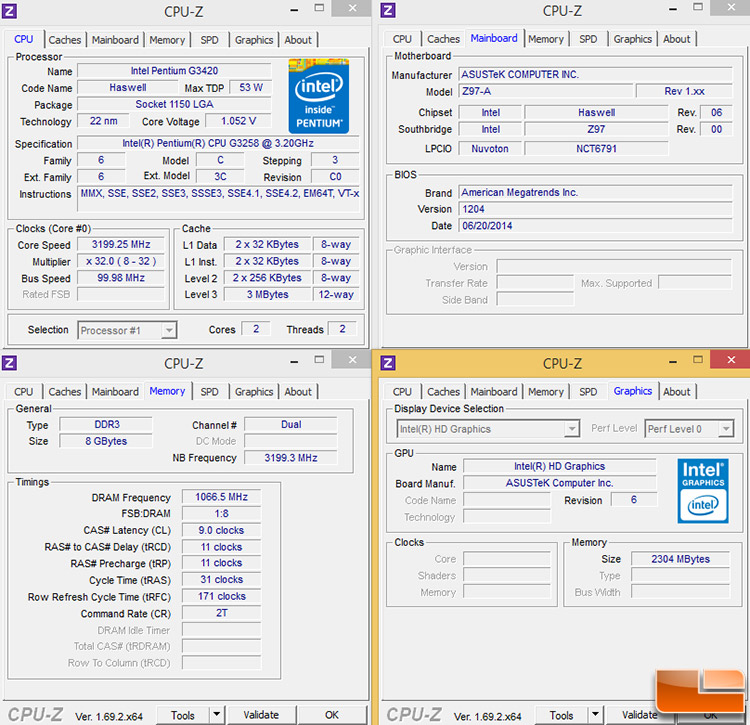Screen dimensions: 750x725
Task: Select CPU tab in Mainboard window
Action: (402, 39)
